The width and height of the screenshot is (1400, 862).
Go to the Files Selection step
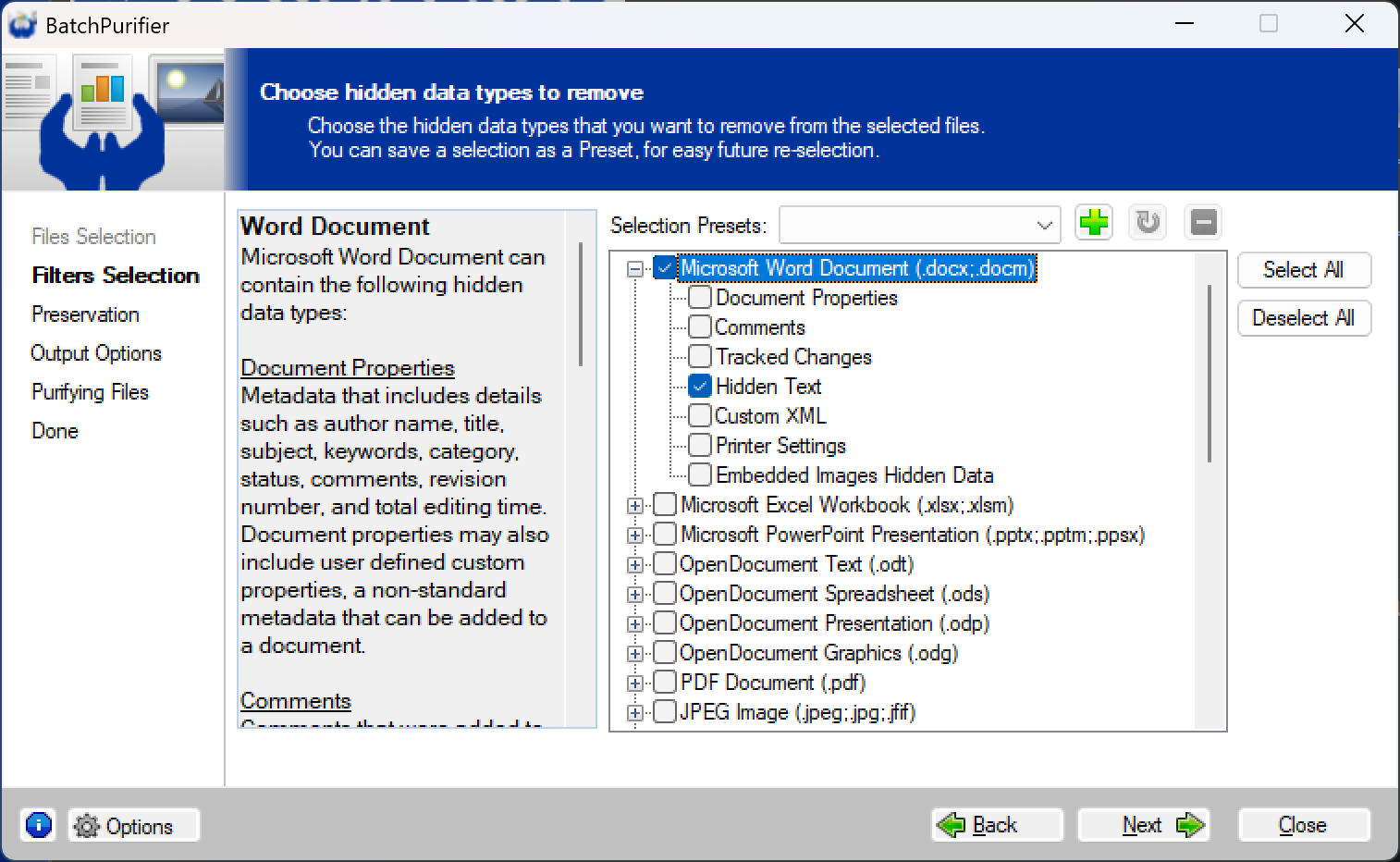click(93, 237)
